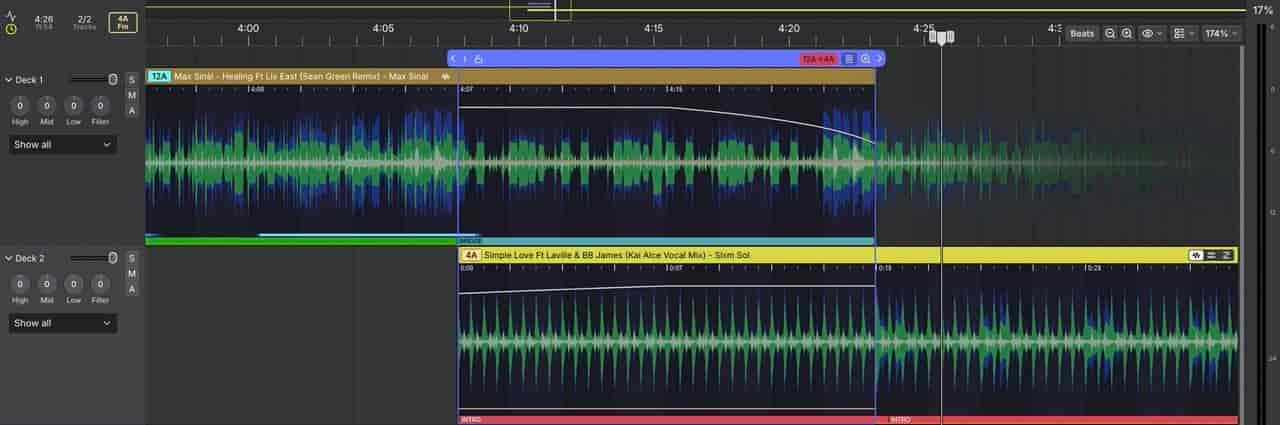Click the Deck 2 Filter knob
Image resolution: width=1280 pixels, height=425 pixels.
pos(100,284)
